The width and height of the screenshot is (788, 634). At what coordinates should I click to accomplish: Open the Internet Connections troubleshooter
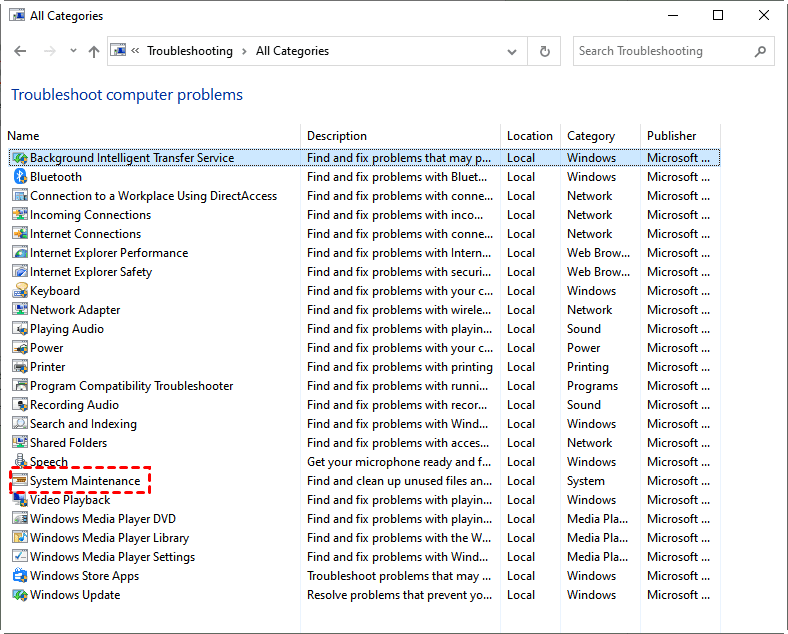tap(85, 234)
